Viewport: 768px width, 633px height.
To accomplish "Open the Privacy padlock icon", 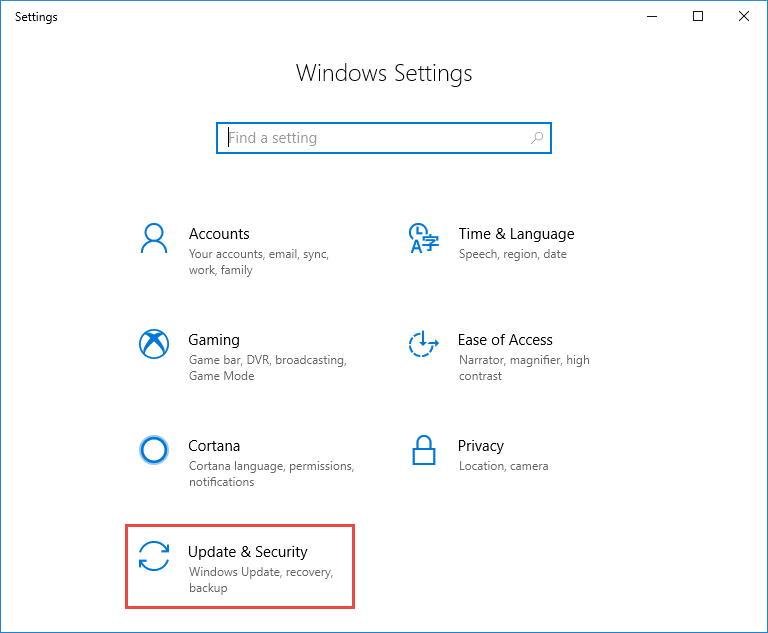I will (424, 450).
